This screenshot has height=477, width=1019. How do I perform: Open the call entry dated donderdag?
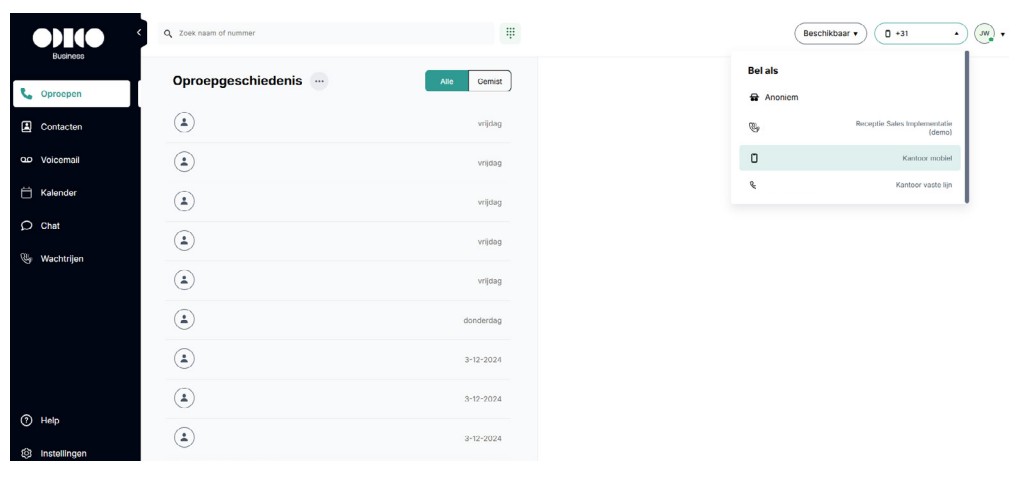tap(339, 320)
